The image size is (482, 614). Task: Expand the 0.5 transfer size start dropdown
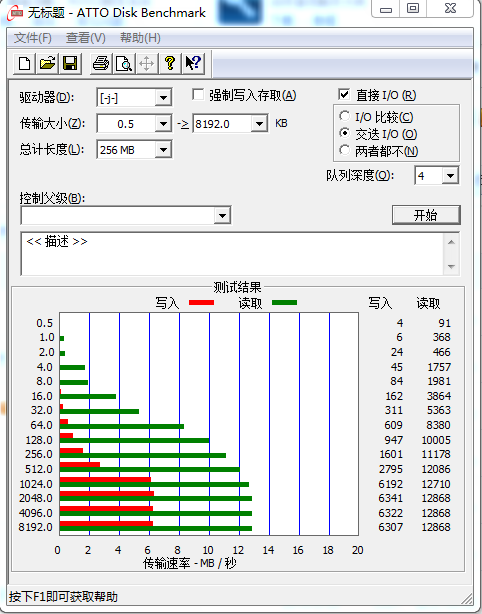(163, 124)
